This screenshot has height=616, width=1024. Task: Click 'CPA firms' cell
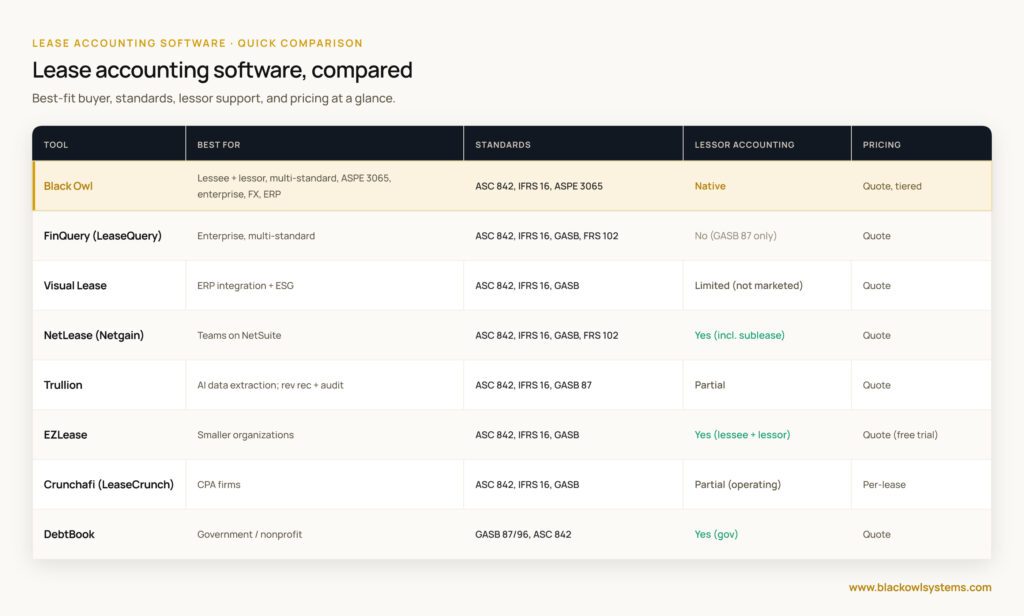[219, 484]
